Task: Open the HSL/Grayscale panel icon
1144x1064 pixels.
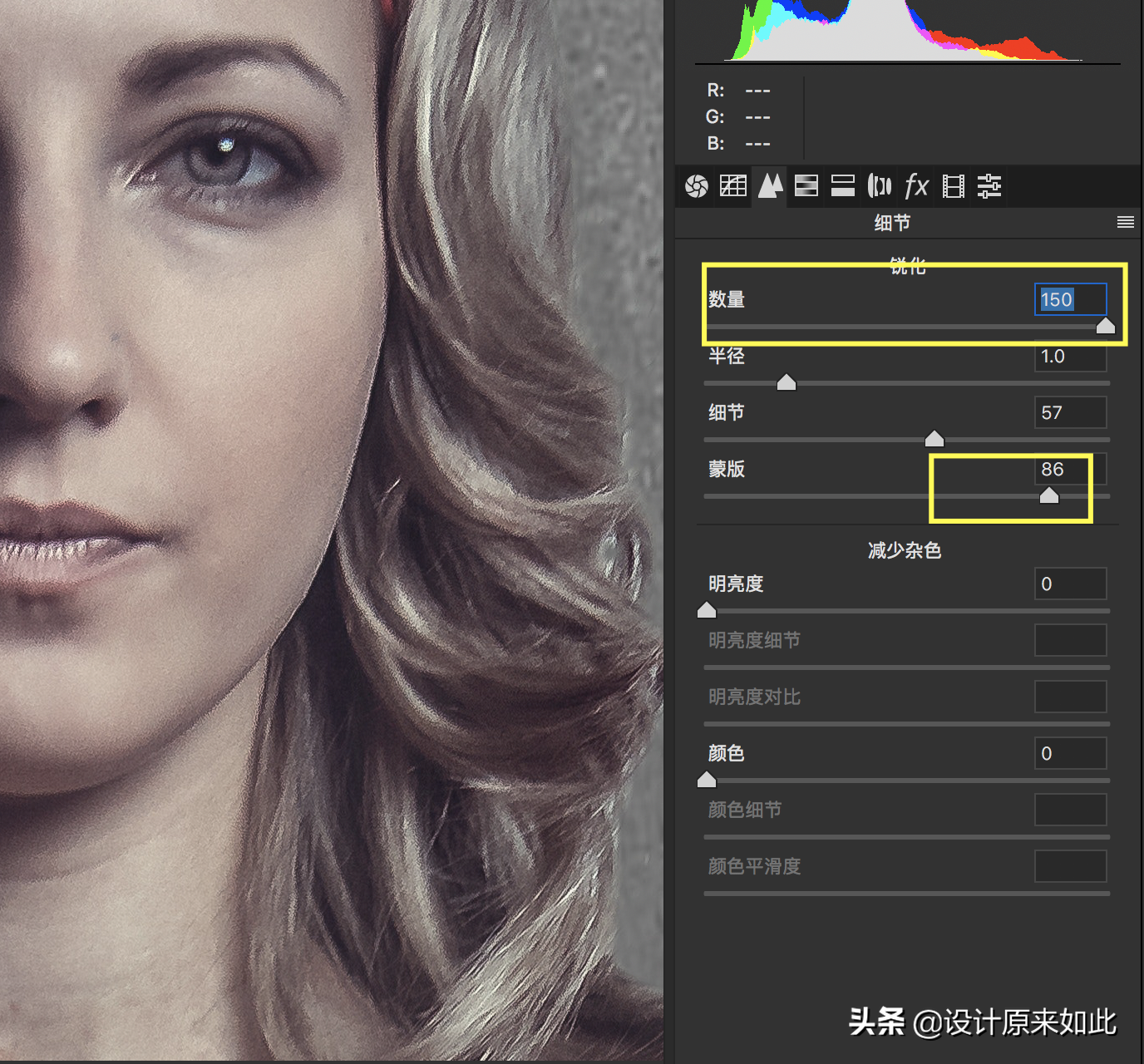Action: pos(806,186)
